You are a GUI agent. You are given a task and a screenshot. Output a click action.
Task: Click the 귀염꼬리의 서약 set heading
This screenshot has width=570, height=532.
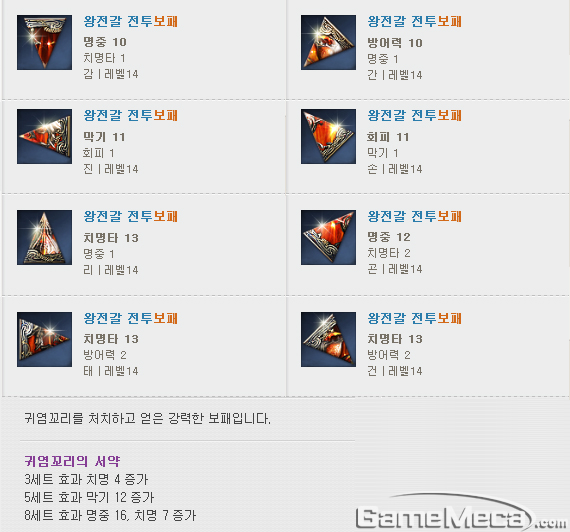point(72,461)
